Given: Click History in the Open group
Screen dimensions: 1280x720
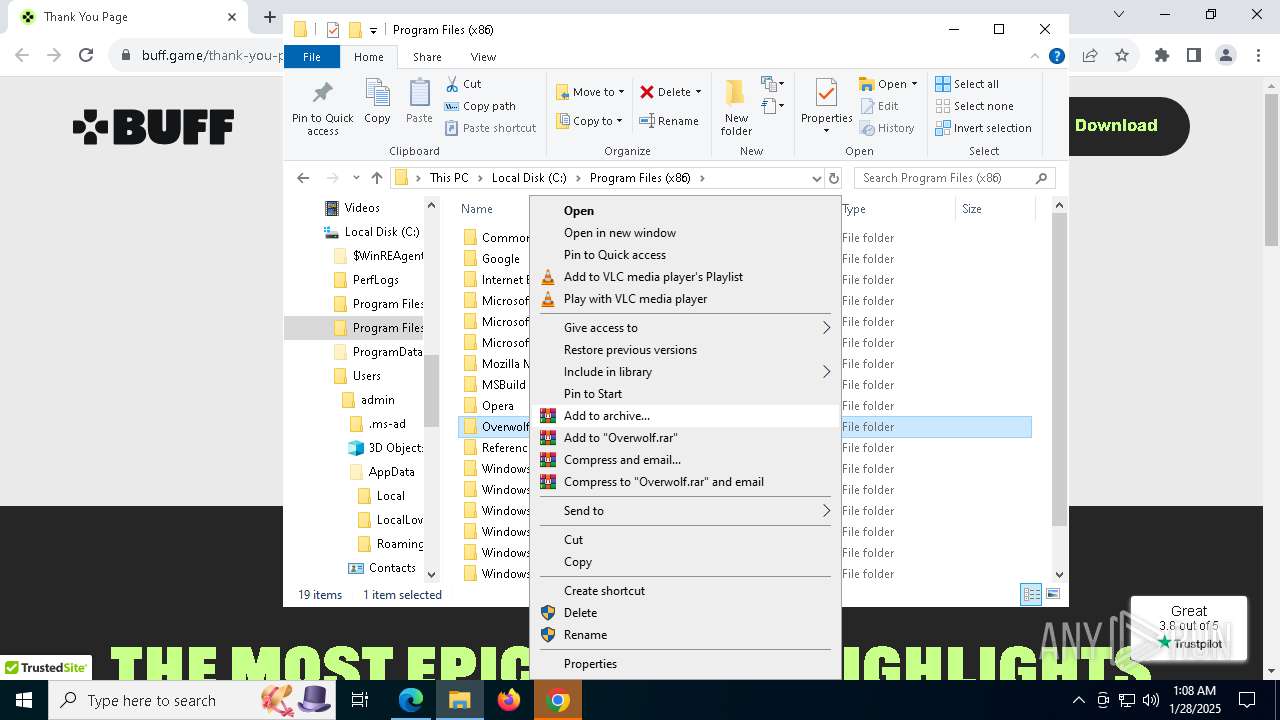Looking at the screenshot, I should 887,128.
